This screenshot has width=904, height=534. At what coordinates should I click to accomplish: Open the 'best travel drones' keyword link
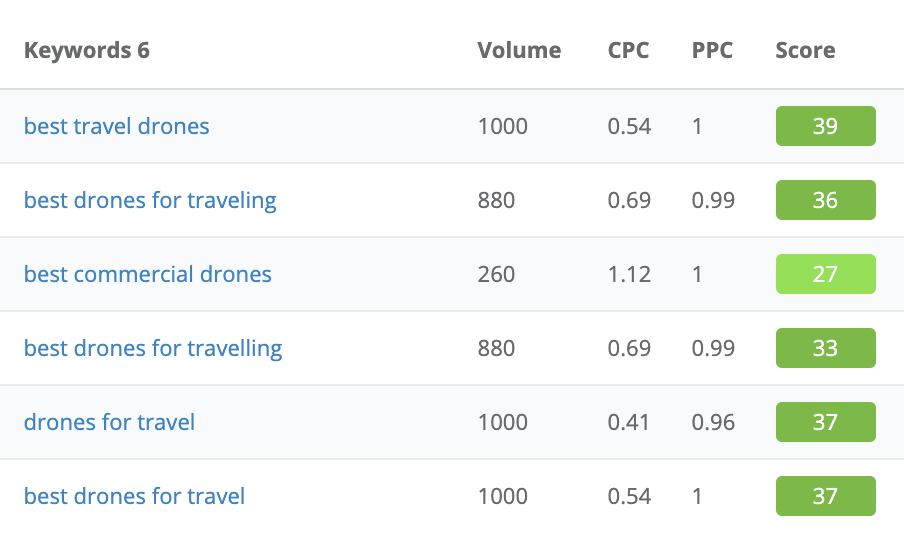tap(117, 126)
